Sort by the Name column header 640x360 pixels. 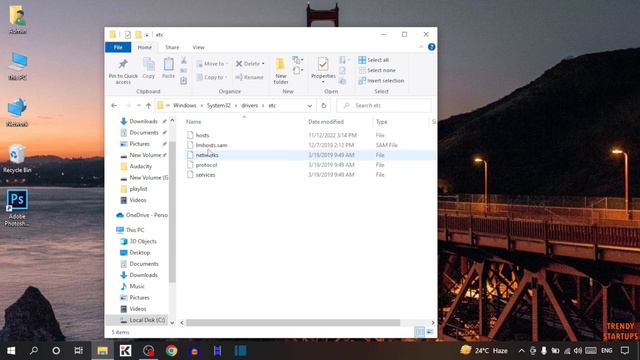(193, 122)
